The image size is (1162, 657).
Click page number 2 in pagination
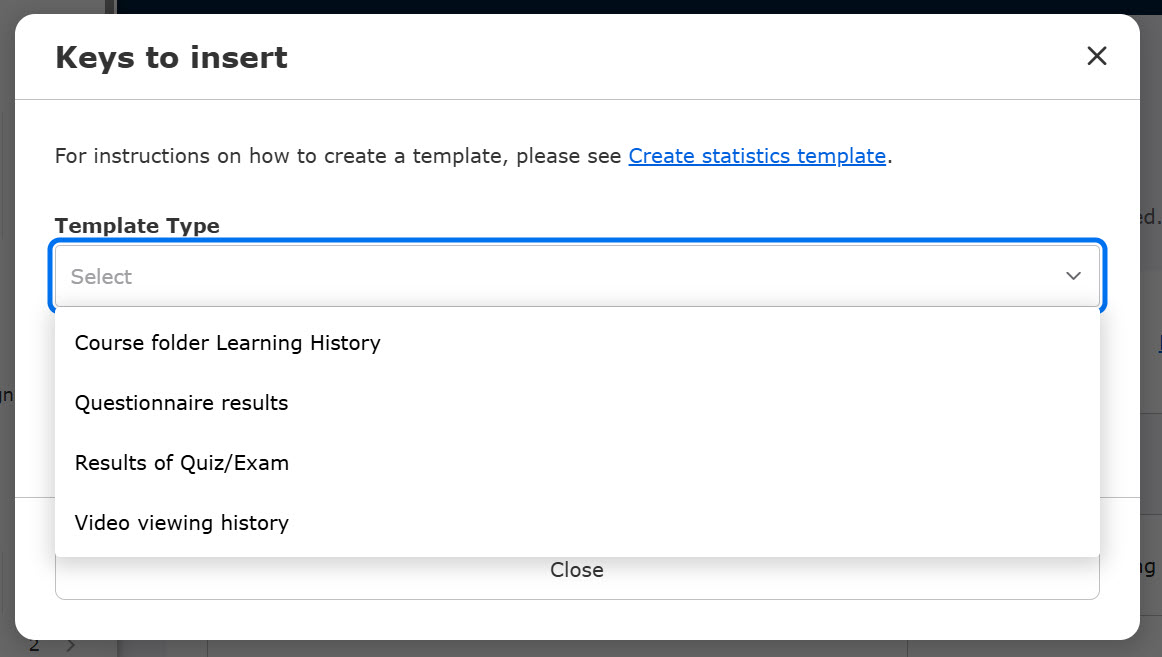pos(34,646)
